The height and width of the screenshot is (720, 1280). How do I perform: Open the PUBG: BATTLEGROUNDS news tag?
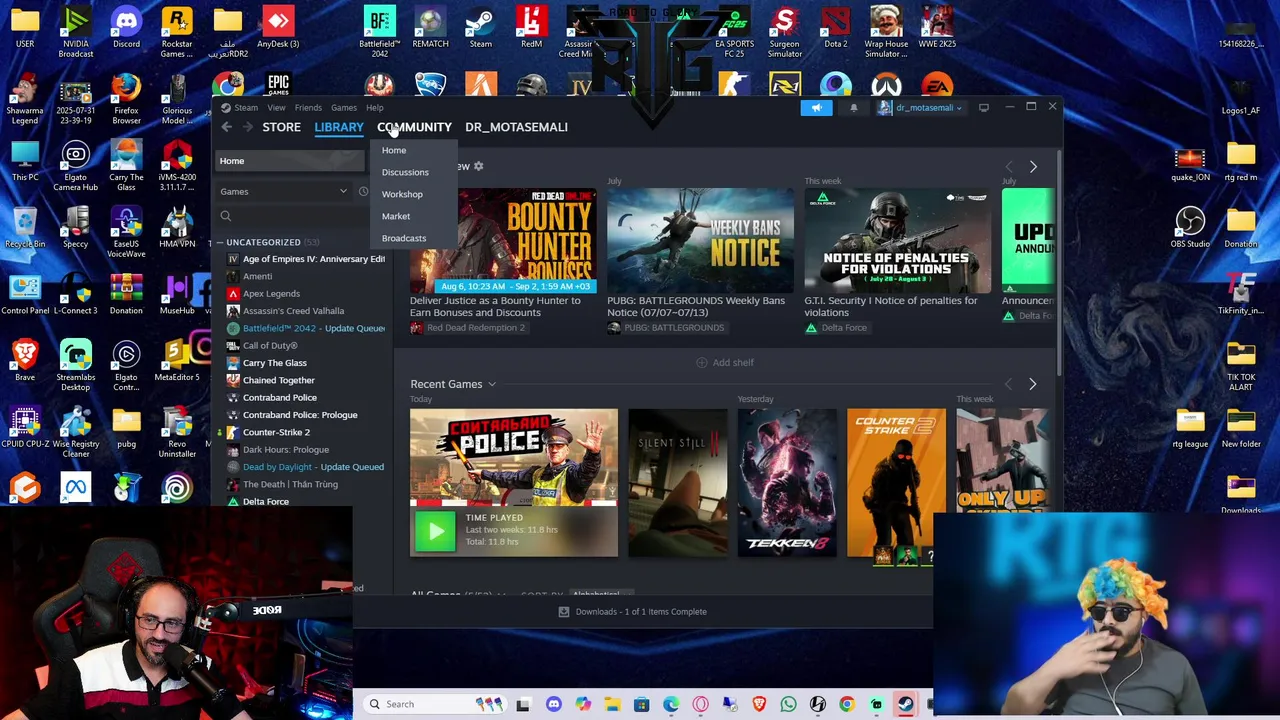(665, 328)
